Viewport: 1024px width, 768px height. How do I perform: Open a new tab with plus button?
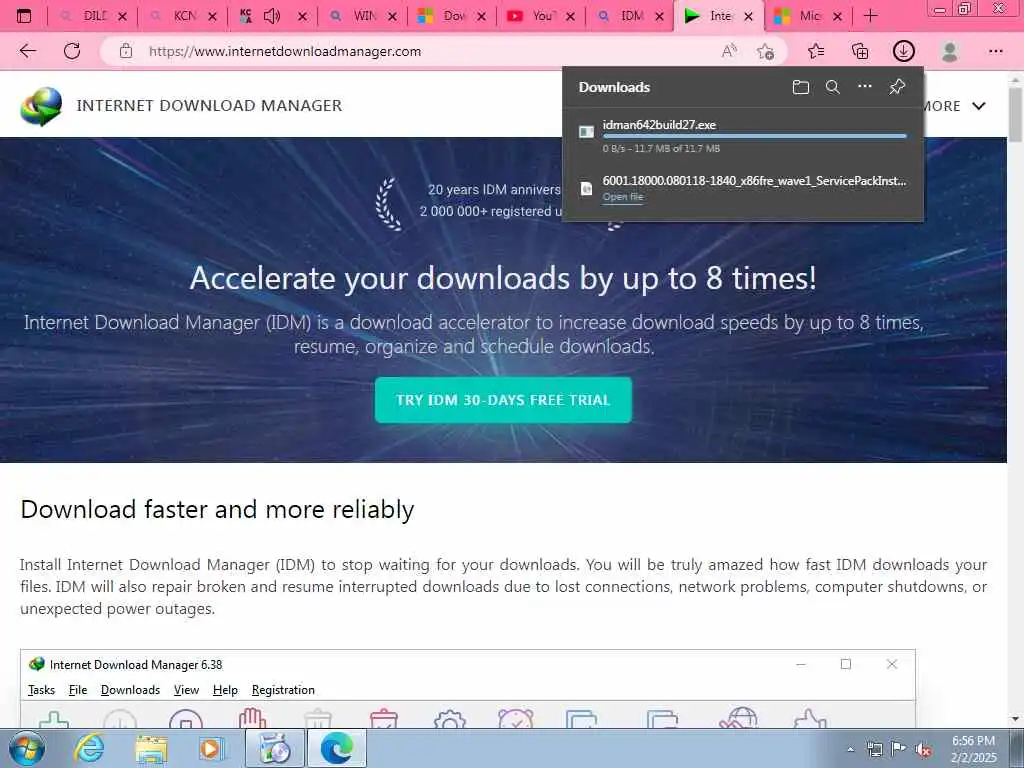(871, 16)
